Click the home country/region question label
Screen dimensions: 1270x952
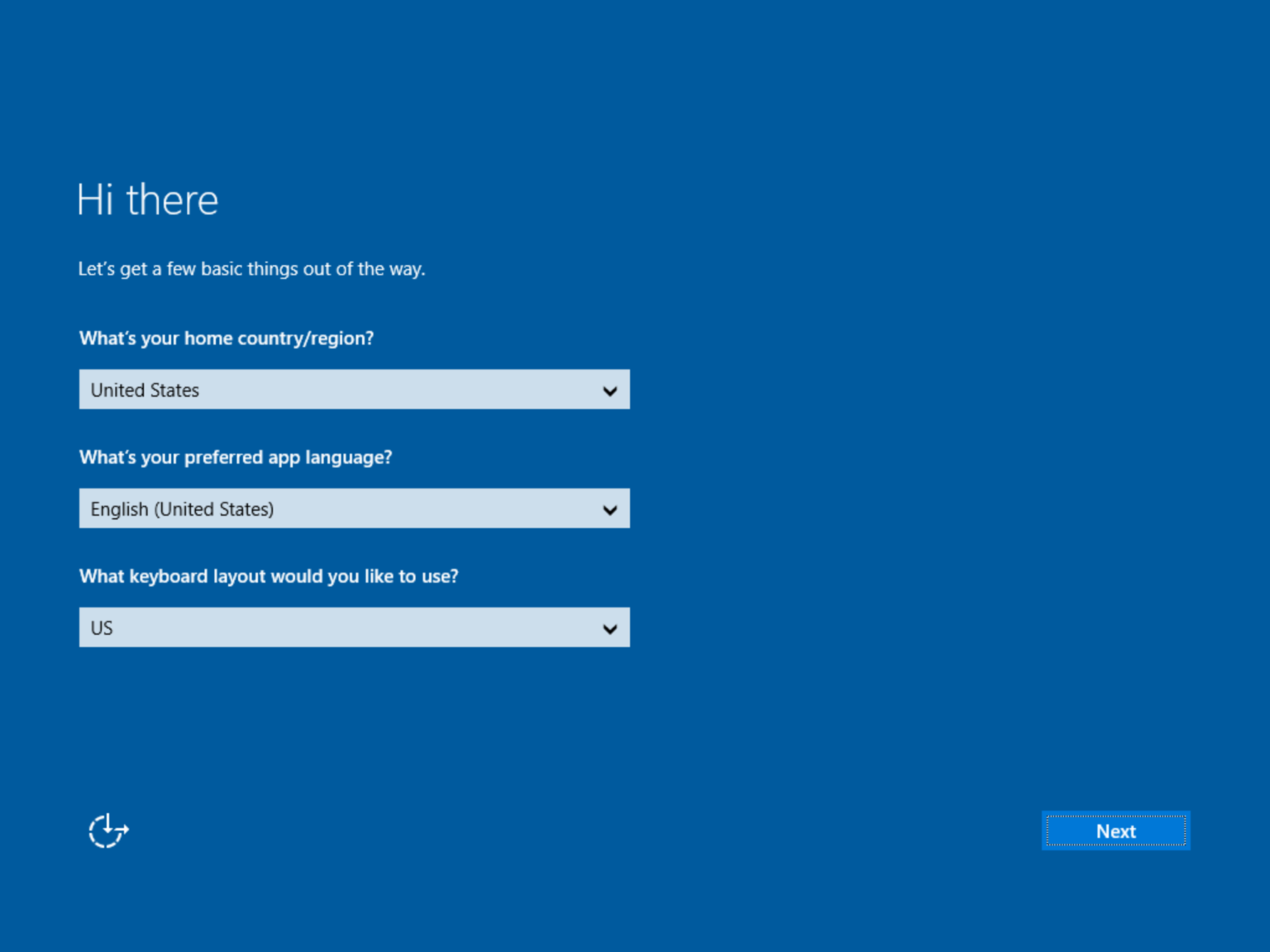click(x=226, y=338)
